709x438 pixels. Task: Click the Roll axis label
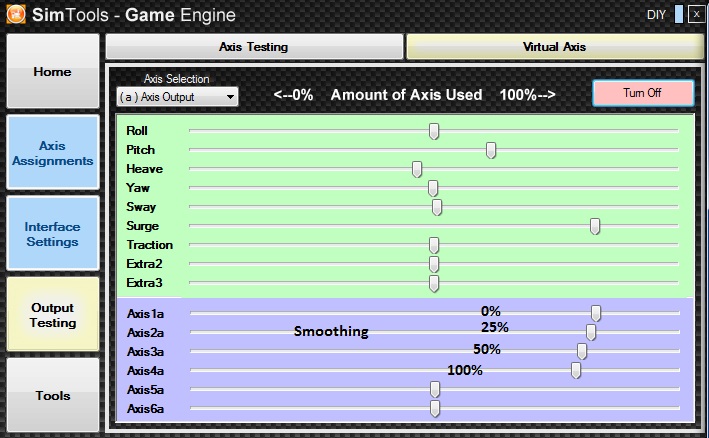point(137,131)
